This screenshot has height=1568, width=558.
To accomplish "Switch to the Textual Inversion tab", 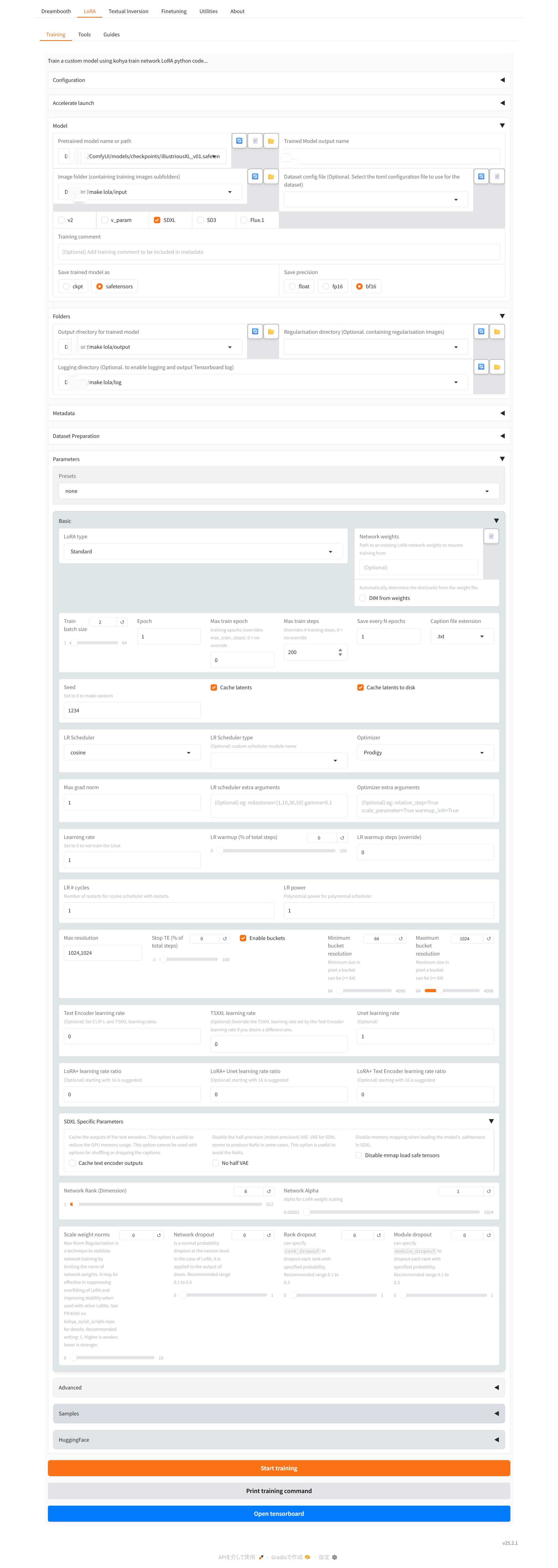I will (x=128, y=12).
